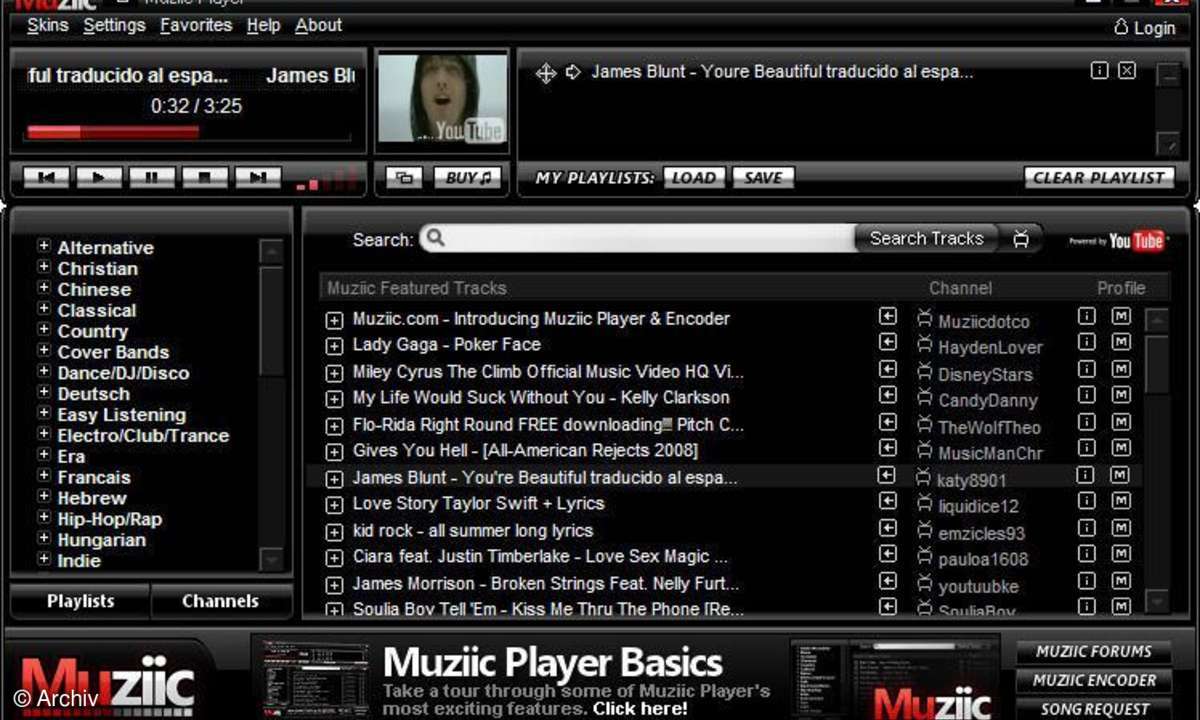Click the TV icon next to Search Tracks
This screenshot has height=720, width=1200.
click(1021, 239)
